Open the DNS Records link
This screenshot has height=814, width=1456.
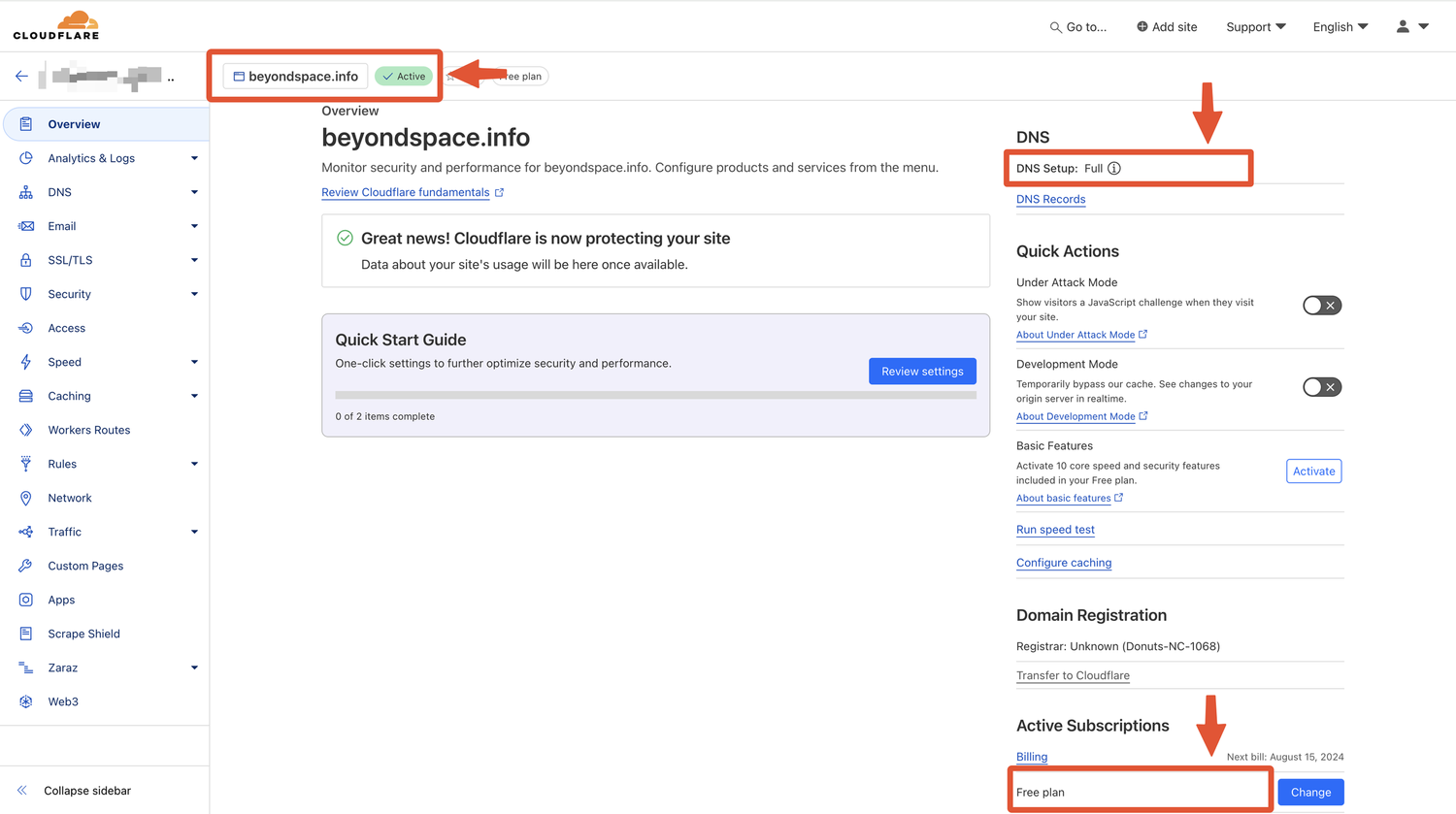point(1050,199)
